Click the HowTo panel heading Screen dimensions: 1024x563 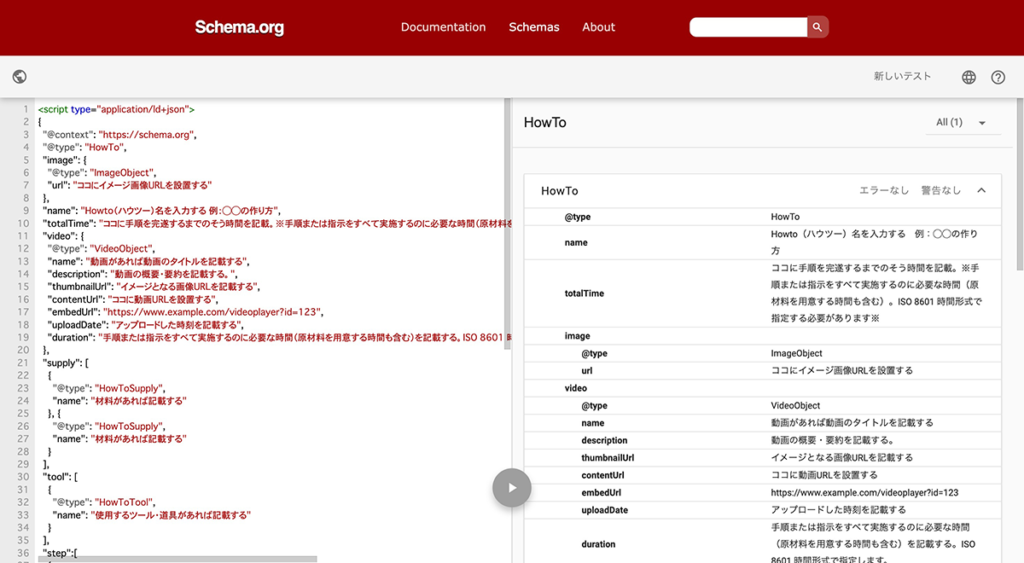[545, 123]
